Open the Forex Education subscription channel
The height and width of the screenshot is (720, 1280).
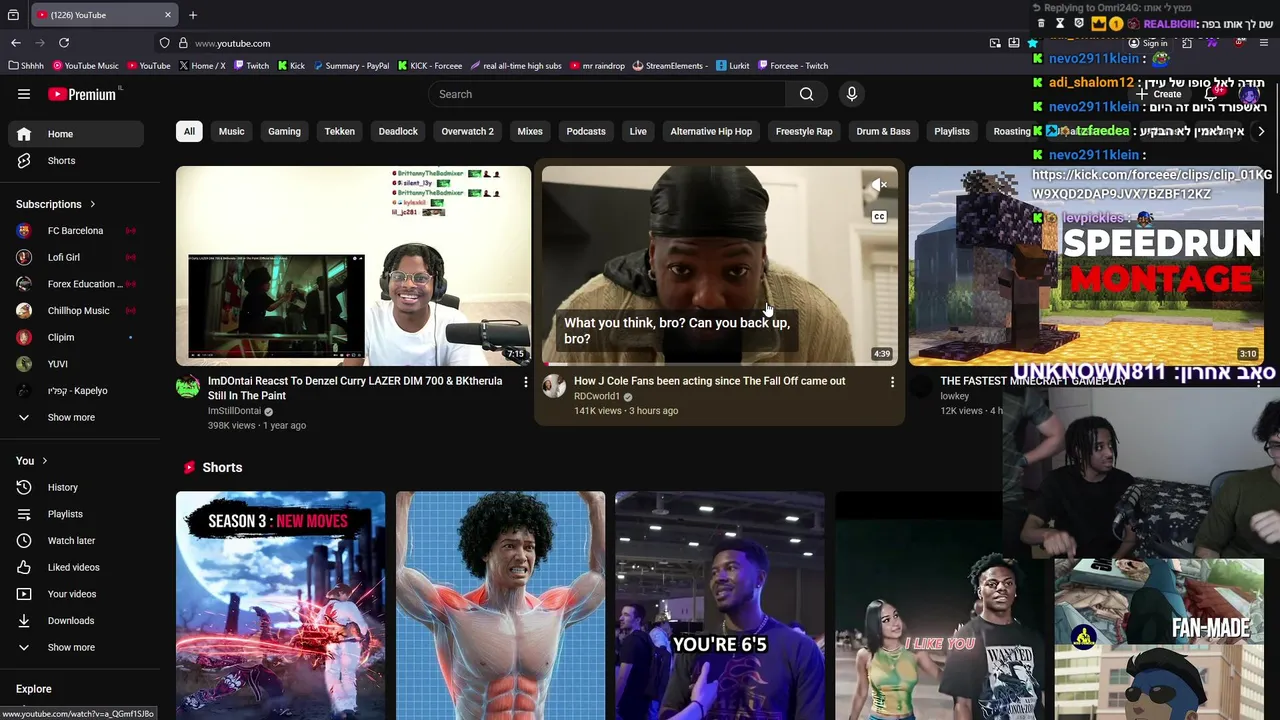click(76, 284)
